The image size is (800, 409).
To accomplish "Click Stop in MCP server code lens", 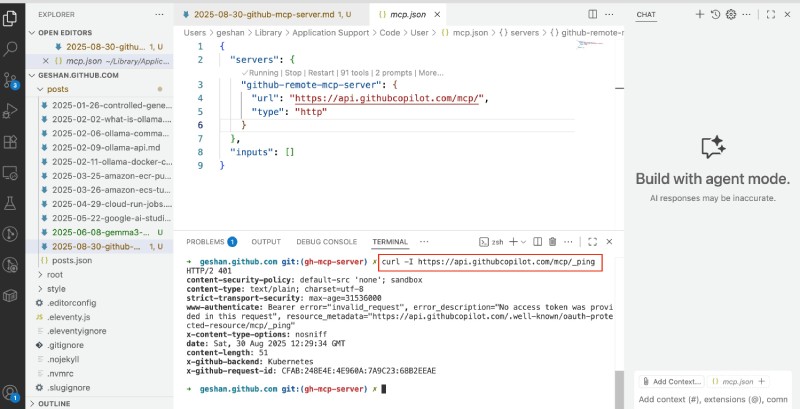I will click(293, 73).
